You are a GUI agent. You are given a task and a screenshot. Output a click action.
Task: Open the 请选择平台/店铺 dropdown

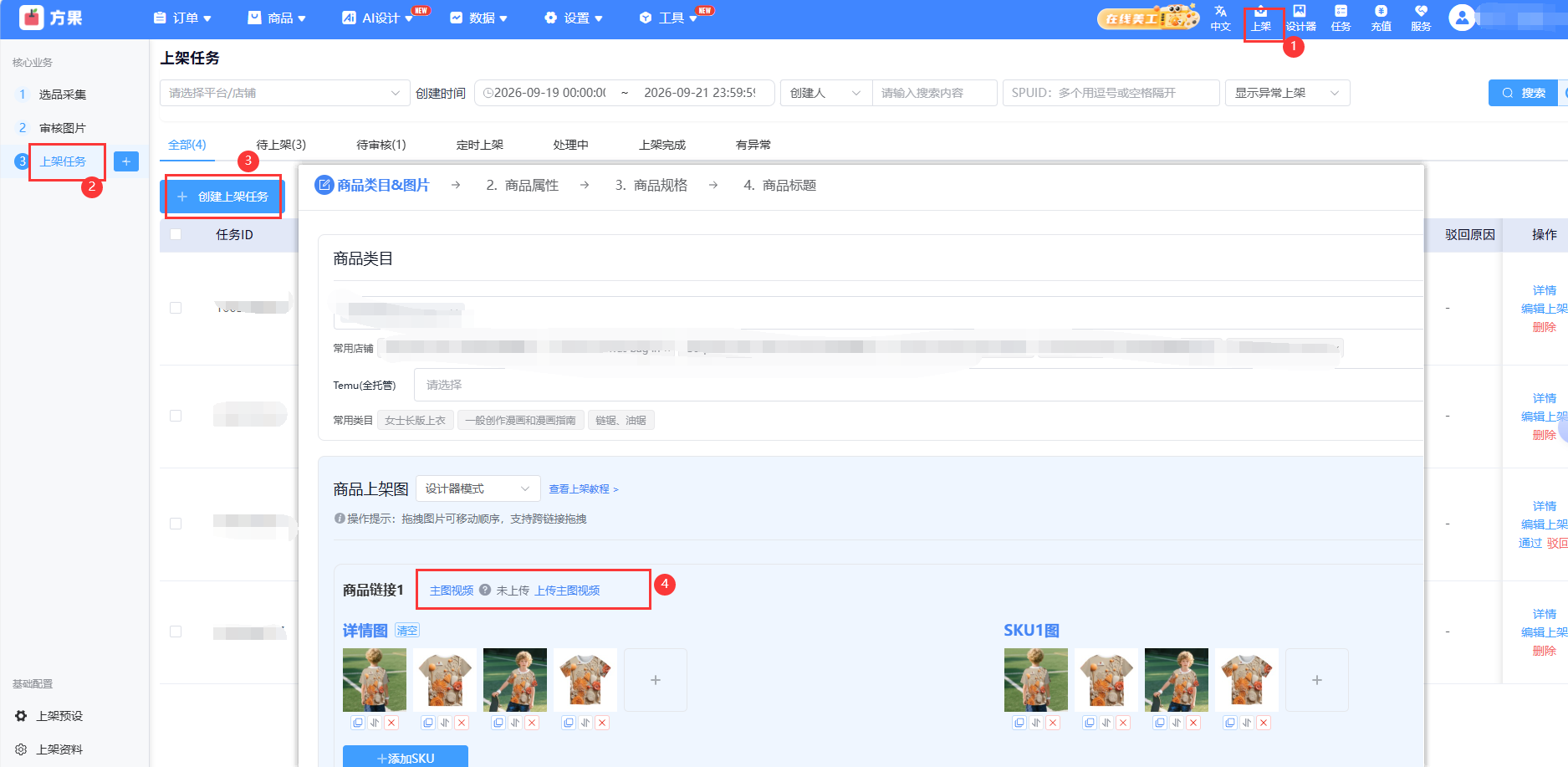coord(284,93)
